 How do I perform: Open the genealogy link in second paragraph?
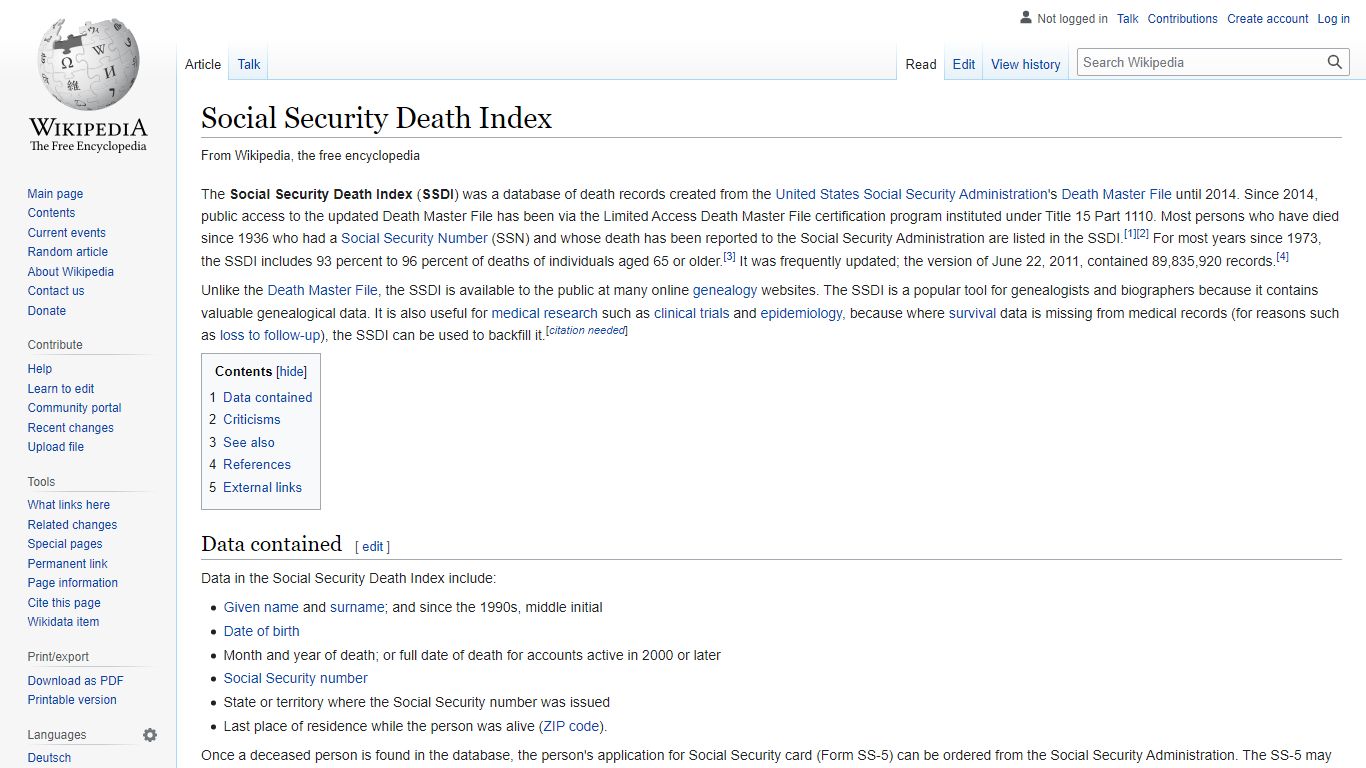pos(725,290)
